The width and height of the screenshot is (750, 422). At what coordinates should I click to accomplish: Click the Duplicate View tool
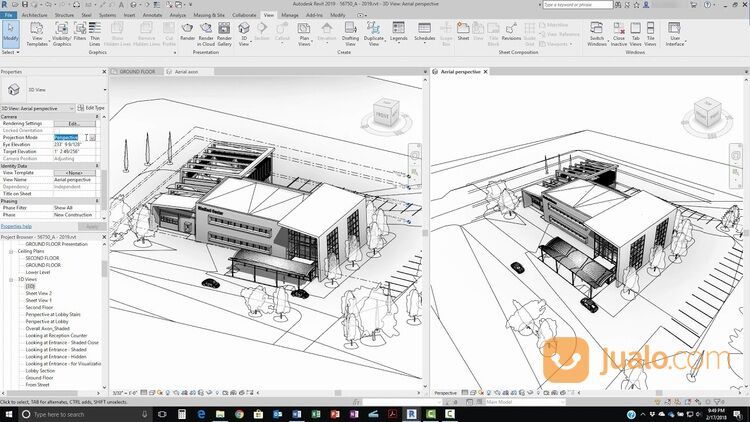click(374, 34)
